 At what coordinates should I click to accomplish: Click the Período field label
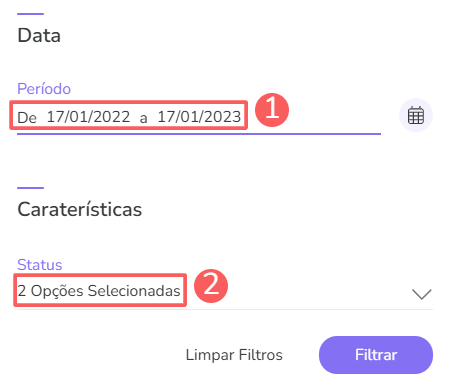pos(44,89)
